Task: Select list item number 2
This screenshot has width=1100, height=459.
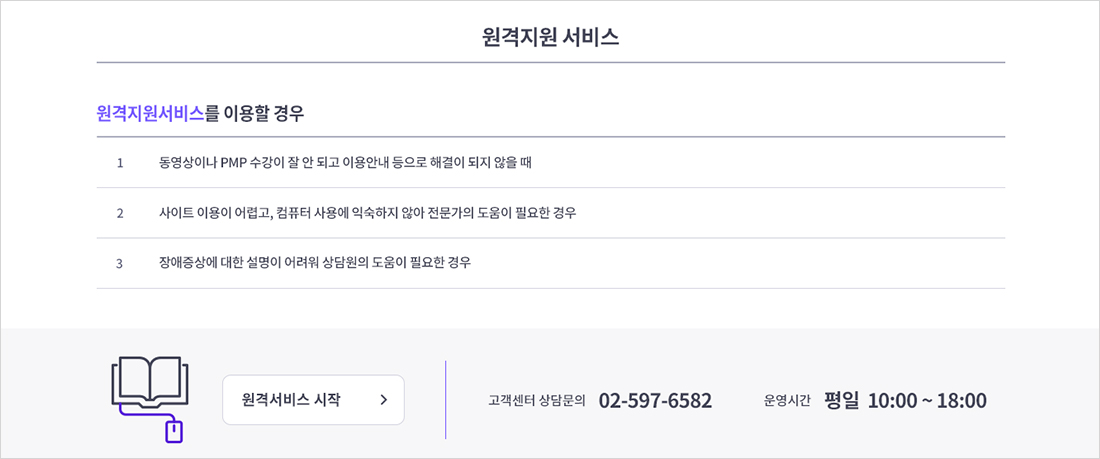Action: coord(120,213)
